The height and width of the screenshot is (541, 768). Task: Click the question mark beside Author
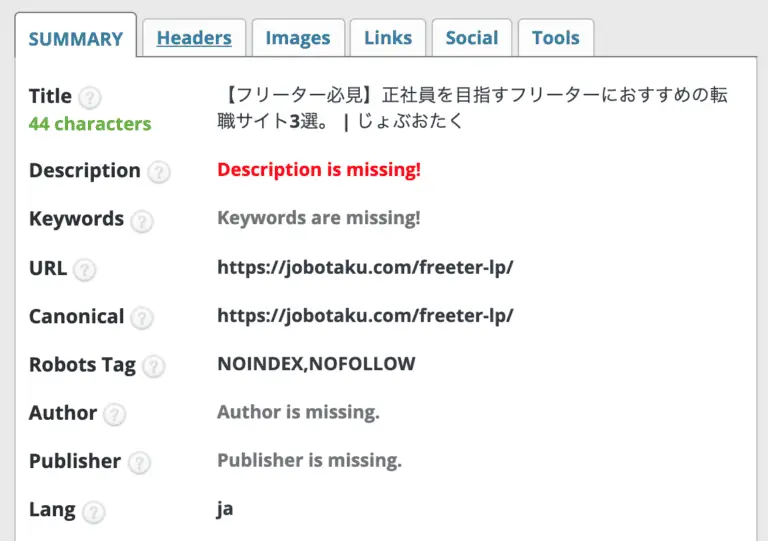tap(115, 414)
